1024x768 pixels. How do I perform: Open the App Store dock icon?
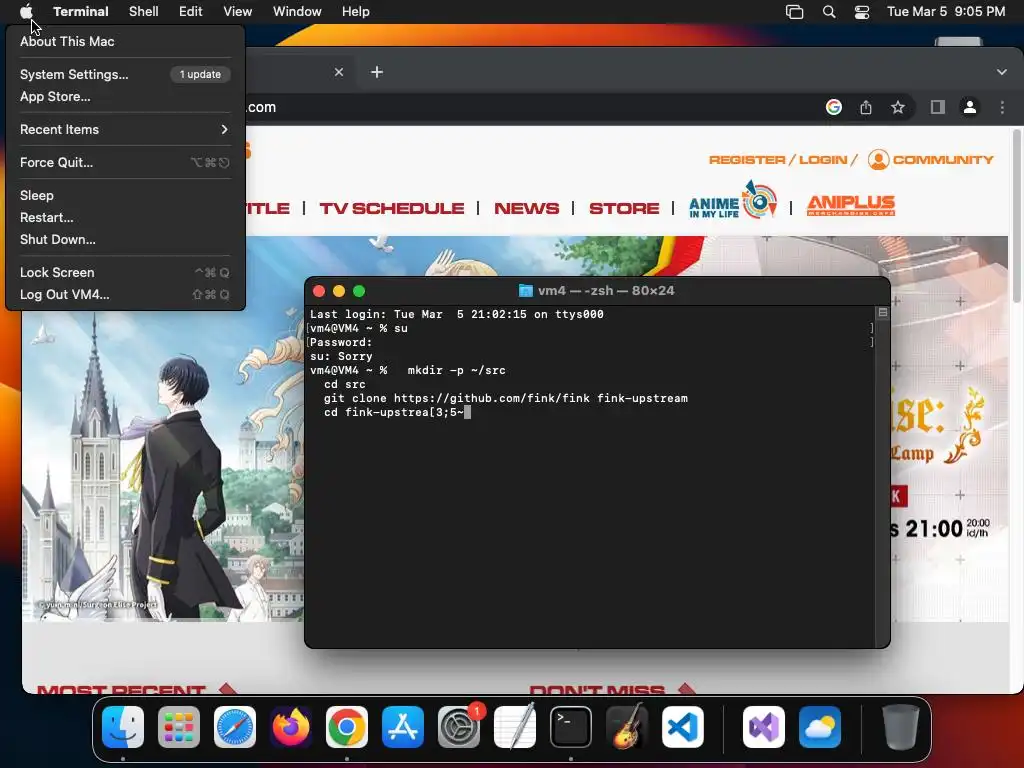pos(403,727)
